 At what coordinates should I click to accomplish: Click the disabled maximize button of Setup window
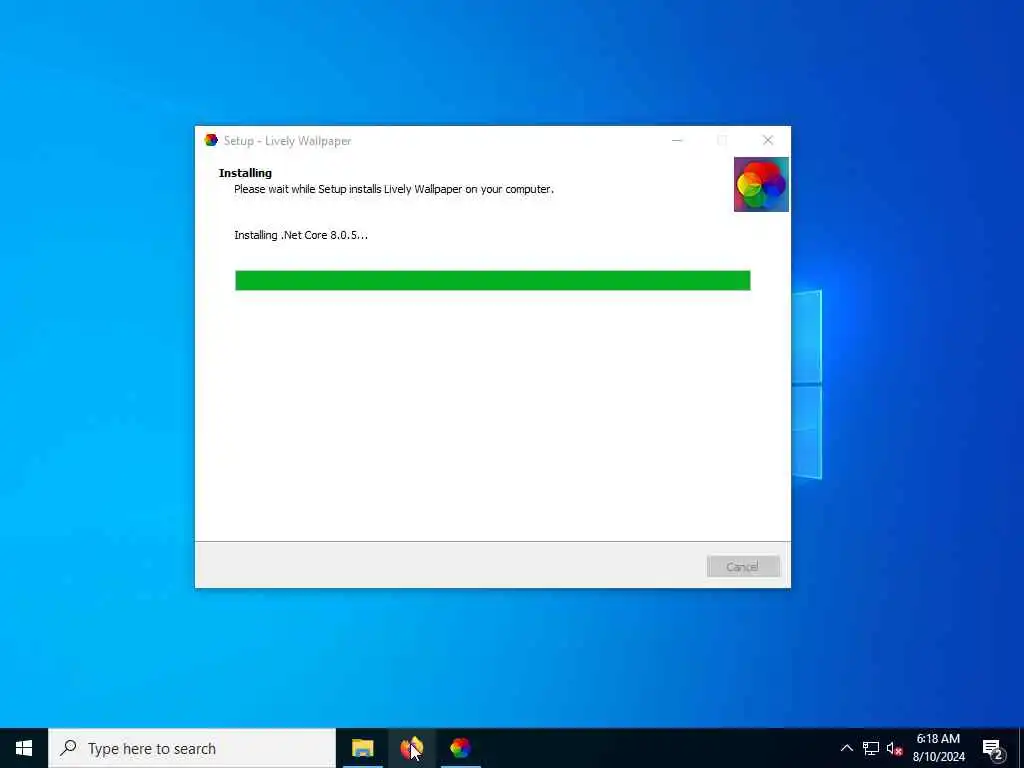pyautogui.click(x=722, y=140)
